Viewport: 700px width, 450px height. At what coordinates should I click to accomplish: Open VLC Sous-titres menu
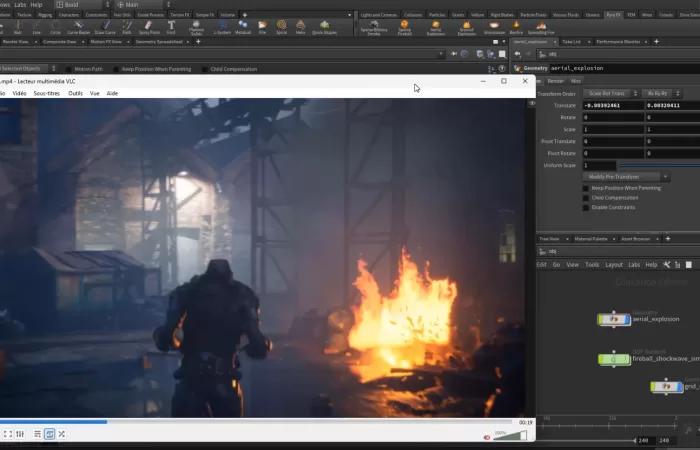click(46, 93)
